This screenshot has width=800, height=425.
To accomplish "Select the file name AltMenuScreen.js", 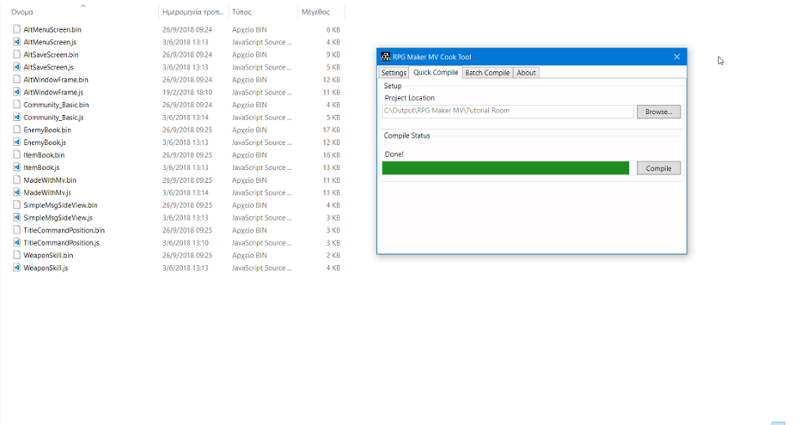I will point(49,42).
